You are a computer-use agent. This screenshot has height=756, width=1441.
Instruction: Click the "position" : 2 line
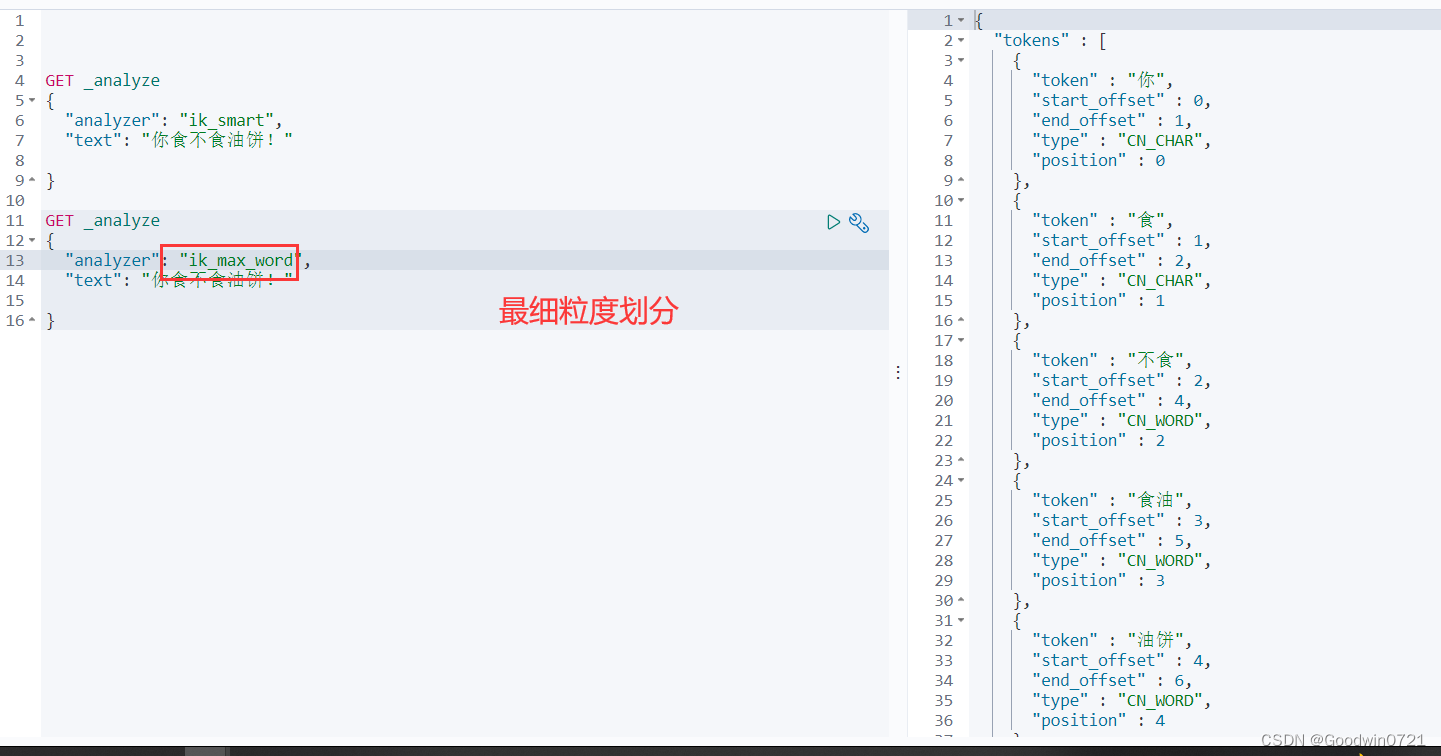(1098, 440)
